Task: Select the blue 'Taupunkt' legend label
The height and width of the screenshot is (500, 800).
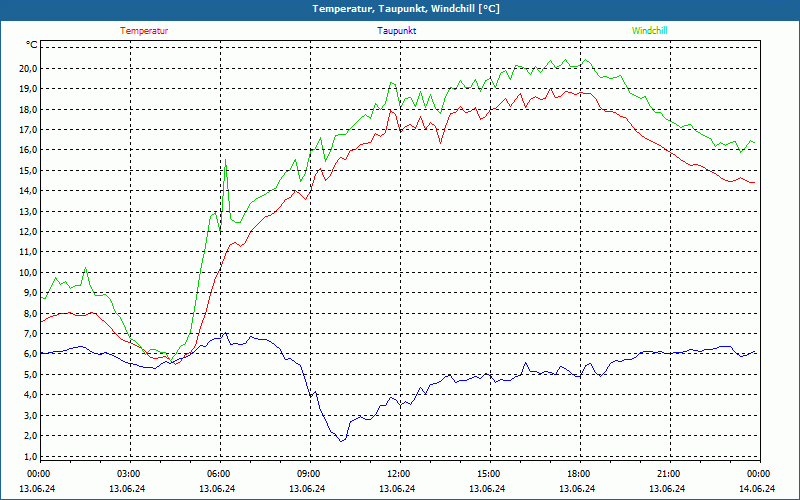Action: click(396, 31)
